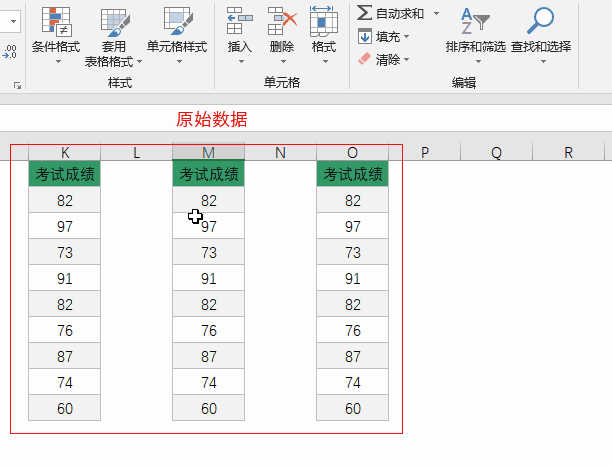Click the 自动求和 label
This screenshot has width=612, height=466.
point(400,14)
